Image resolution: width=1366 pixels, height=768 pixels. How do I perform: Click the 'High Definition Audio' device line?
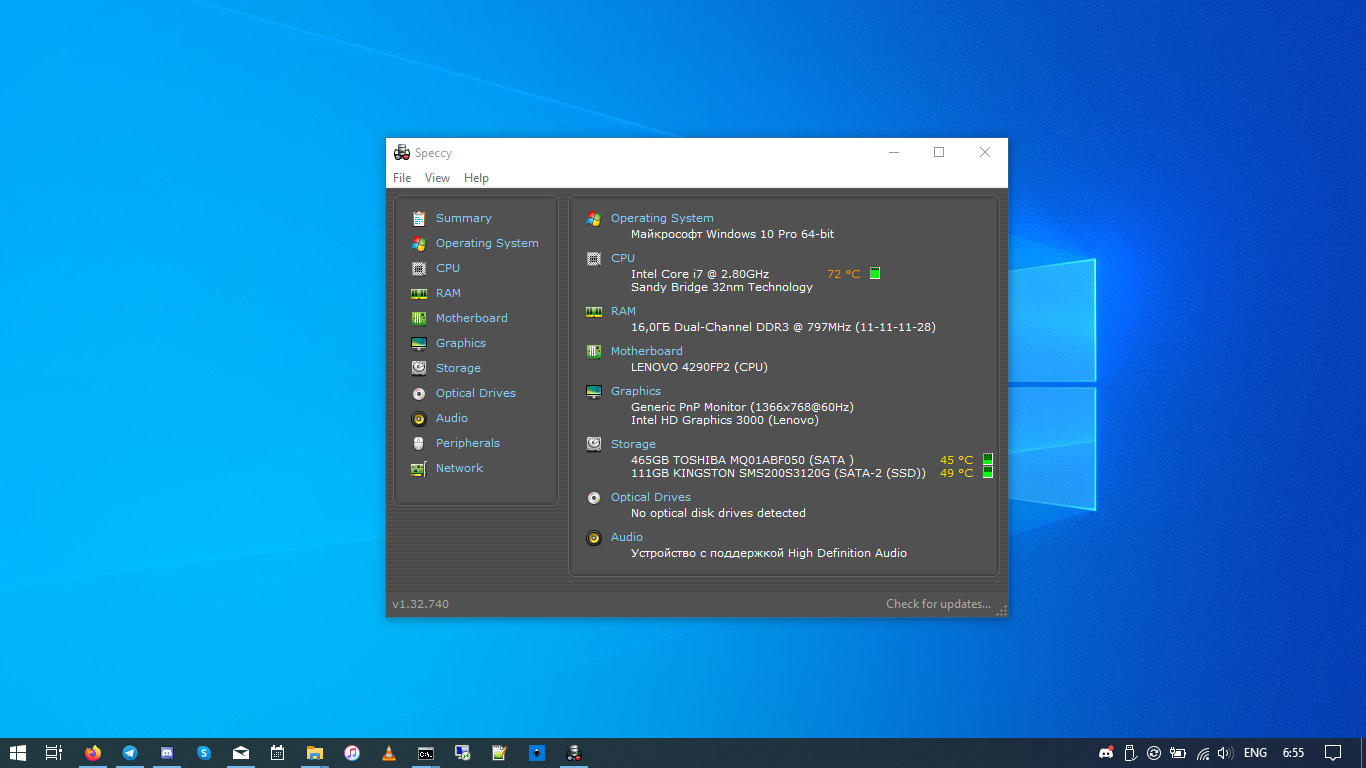tap(769, 553)
